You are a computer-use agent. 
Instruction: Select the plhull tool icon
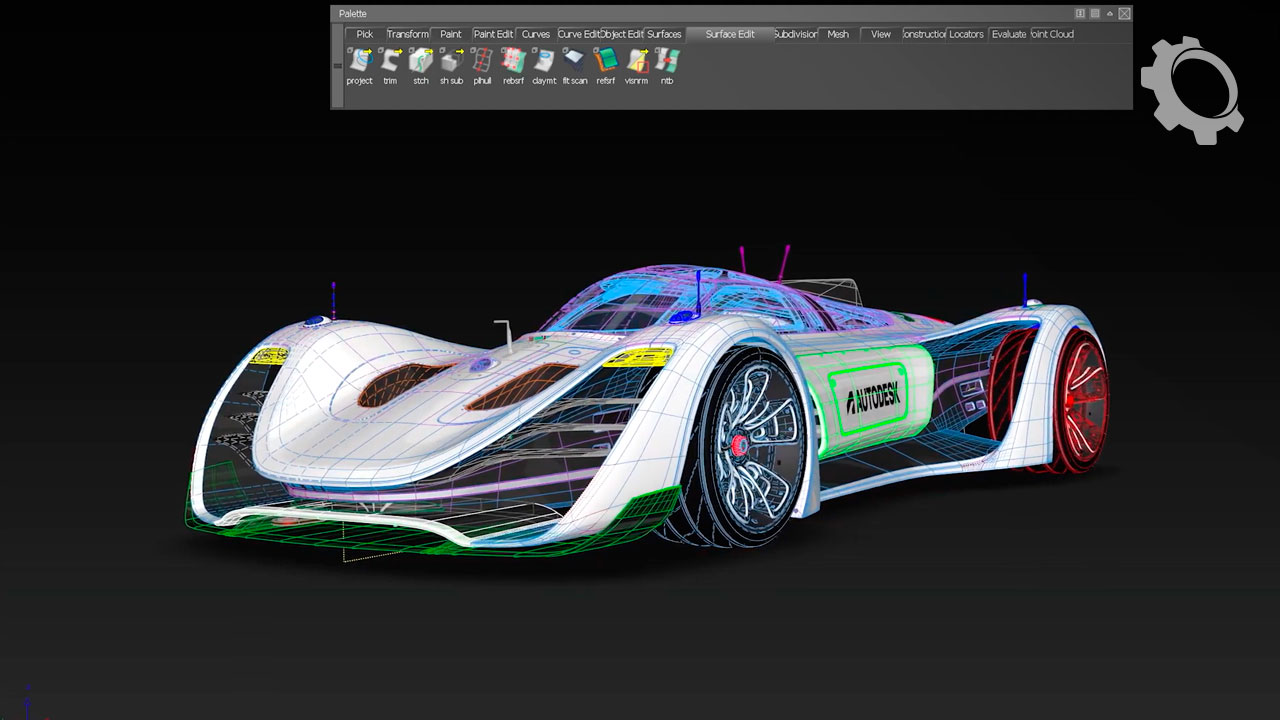tap(482, 61)
